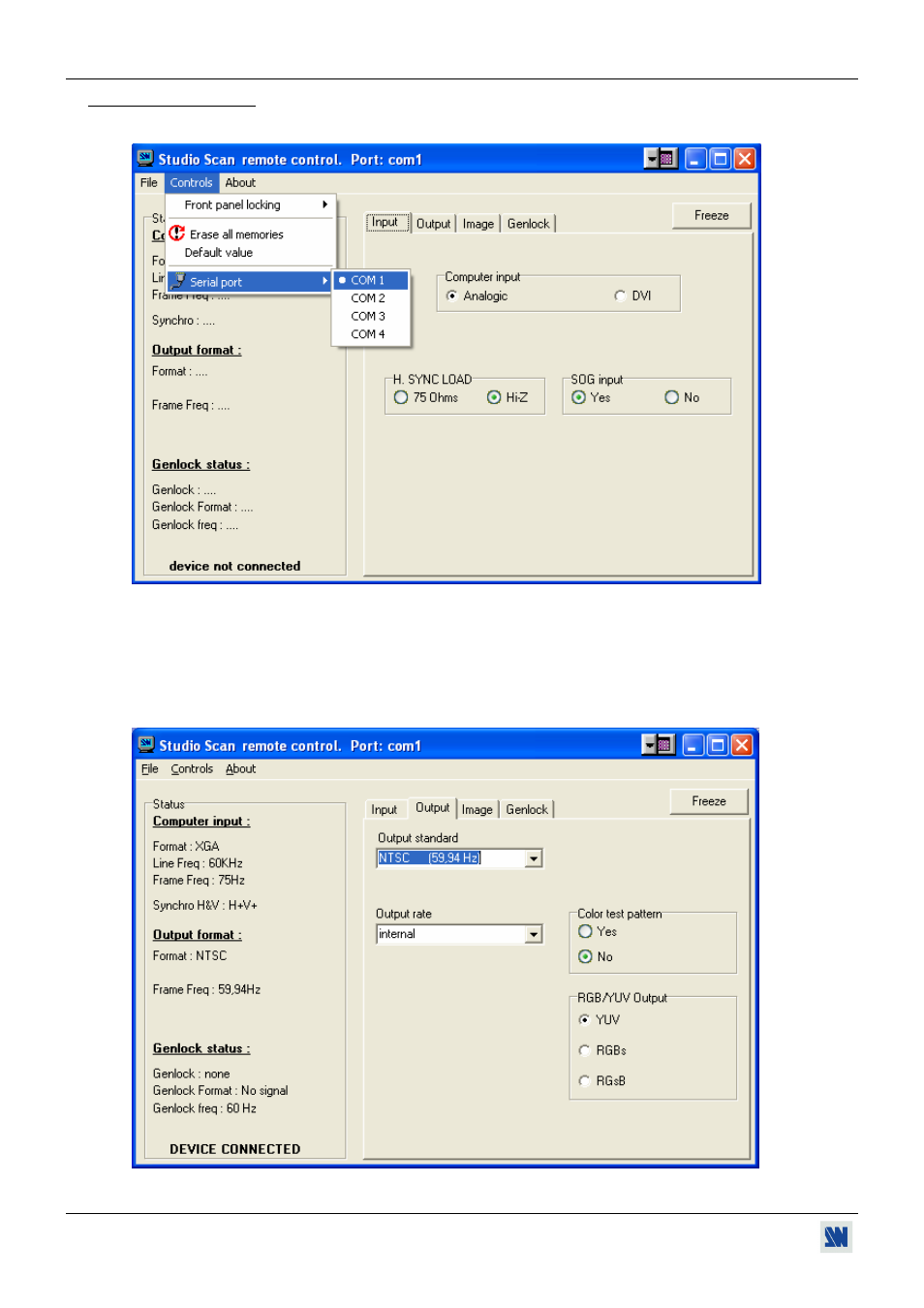Click 'Frame Freq : 75Hz' status line
Screen dimensions: 924x1308
[199, 880]
